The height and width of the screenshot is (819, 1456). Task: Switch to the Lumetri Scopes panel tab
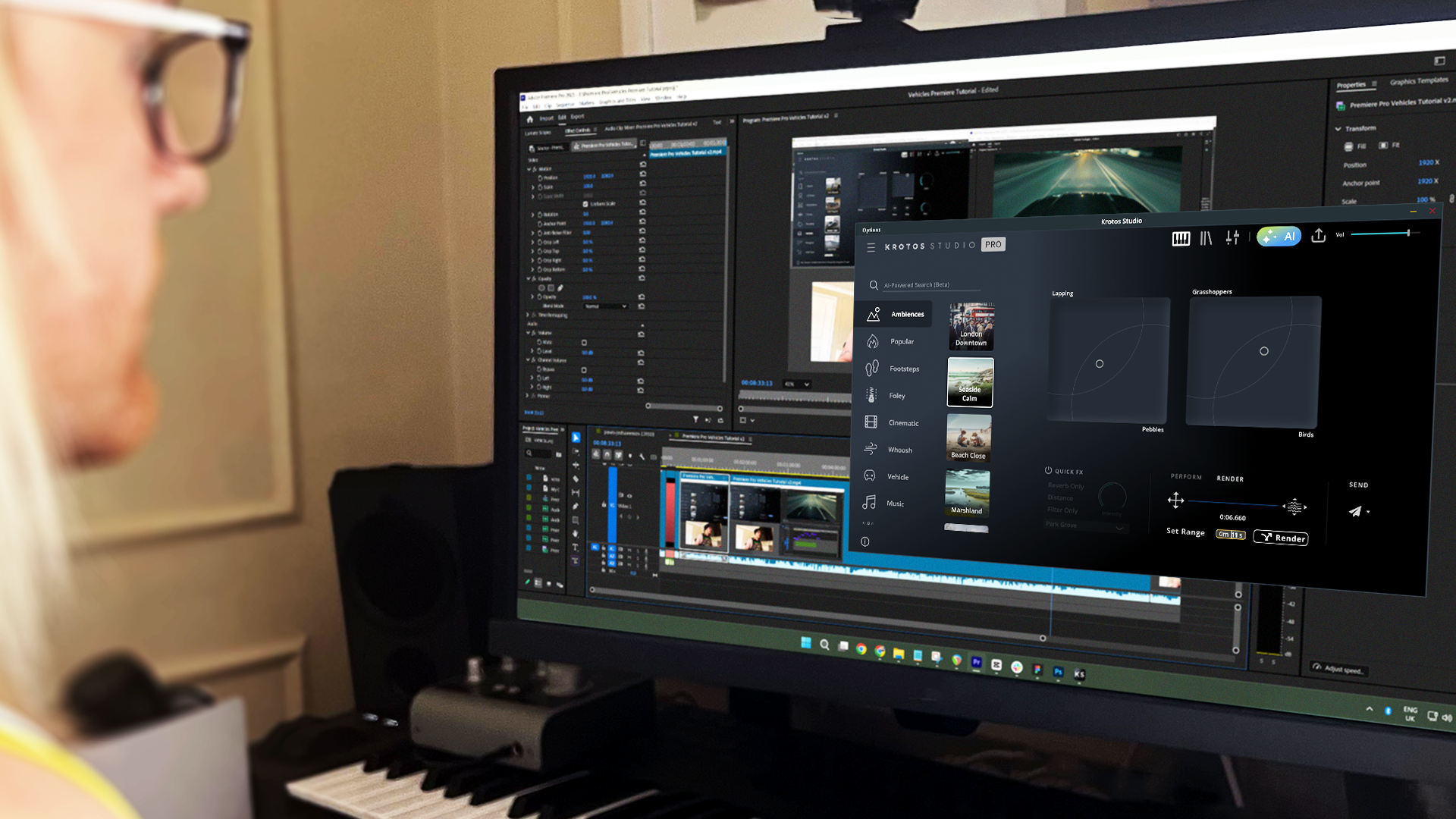pyautogui.click(x=538, y=133)
